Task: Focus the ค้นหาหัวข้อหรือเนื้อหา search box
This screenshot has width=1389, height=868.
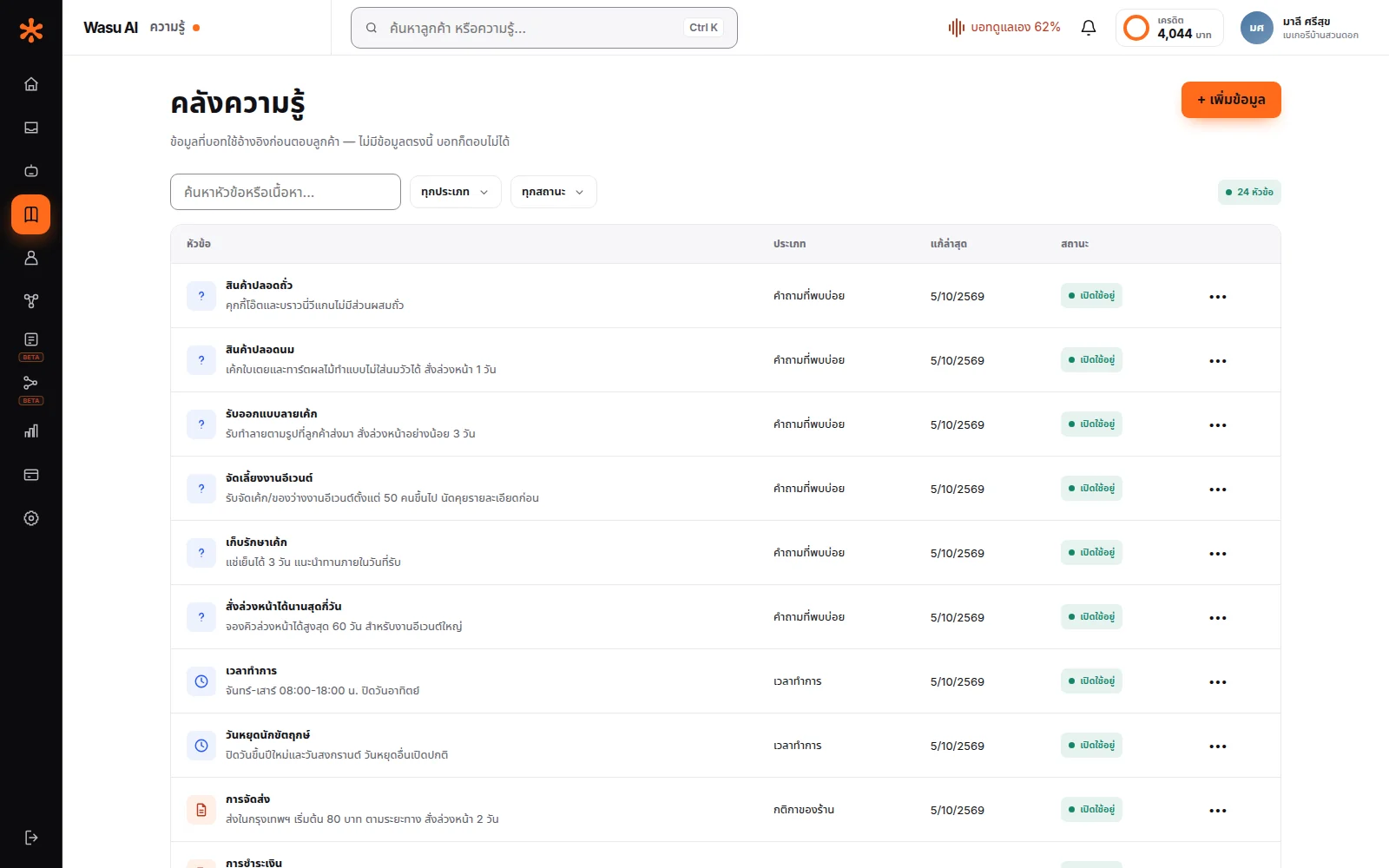Action: point(286,192)
